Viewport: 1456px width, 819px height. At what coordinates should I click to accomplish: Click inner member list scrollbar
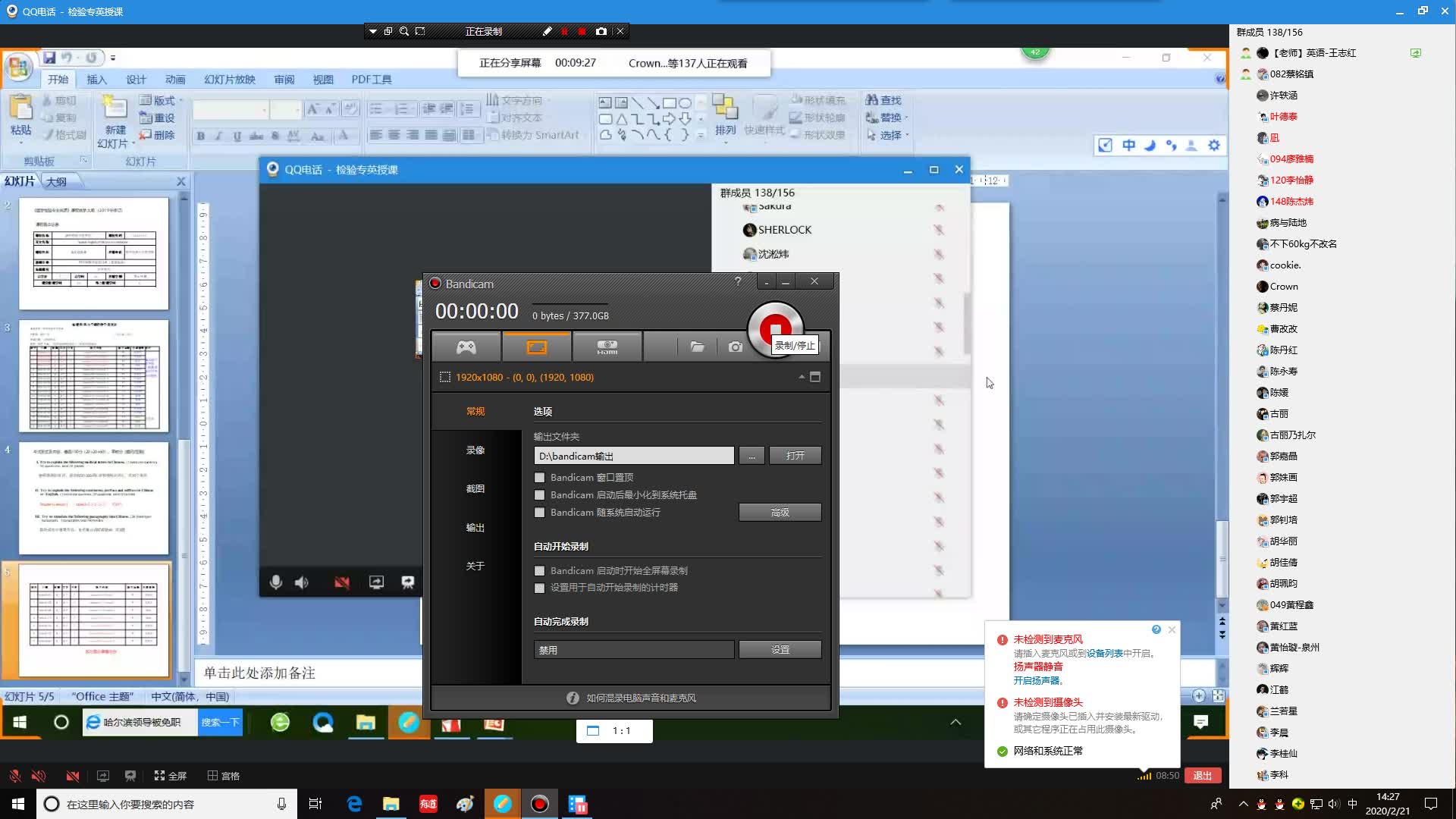[967, 322]
